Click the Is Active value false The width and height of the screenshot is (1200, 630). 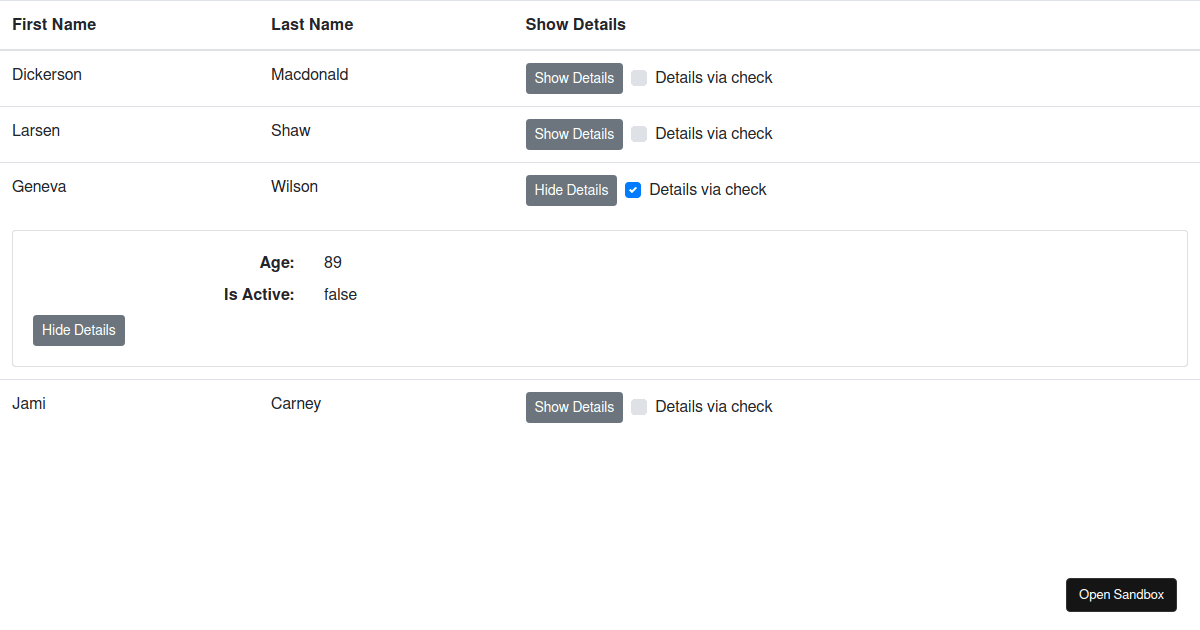click(340, 294)
